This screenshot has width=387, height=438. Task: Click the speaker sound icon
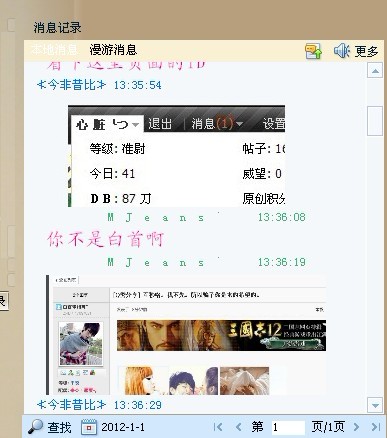point(342,51)
